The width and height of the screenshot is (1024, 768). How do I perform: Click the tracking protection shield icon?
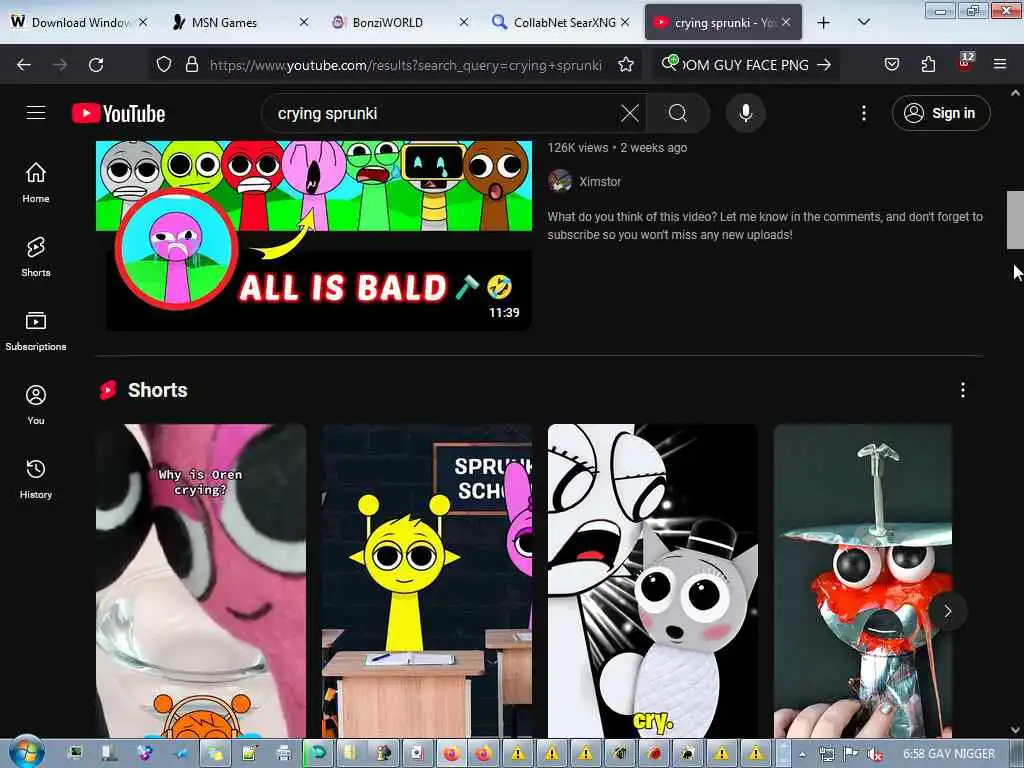(x=164, y=64)
